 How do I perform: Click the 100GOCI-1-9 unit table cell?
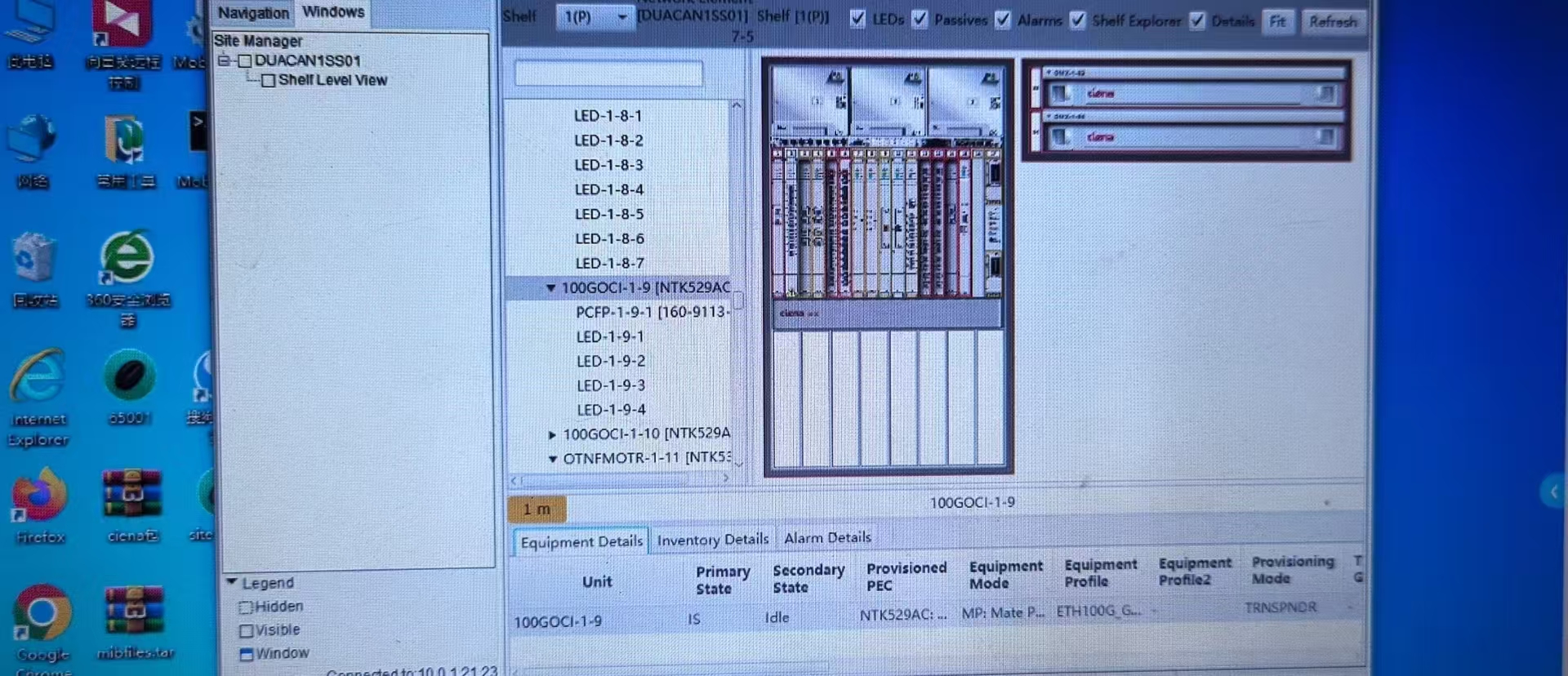click(558, 622)
